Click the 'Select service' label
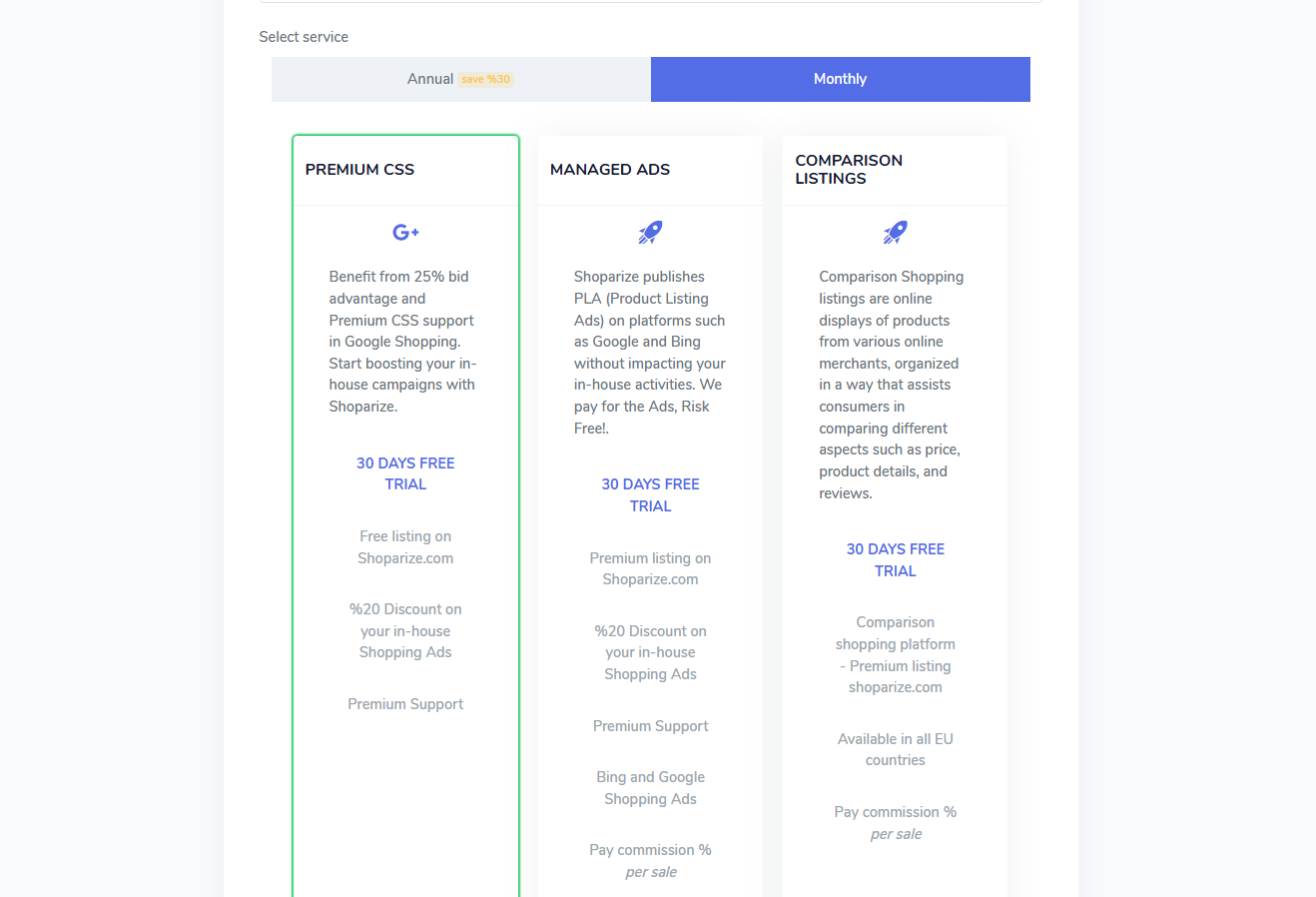This screenshot has width=1316, height=897. [x=304, y=37]
